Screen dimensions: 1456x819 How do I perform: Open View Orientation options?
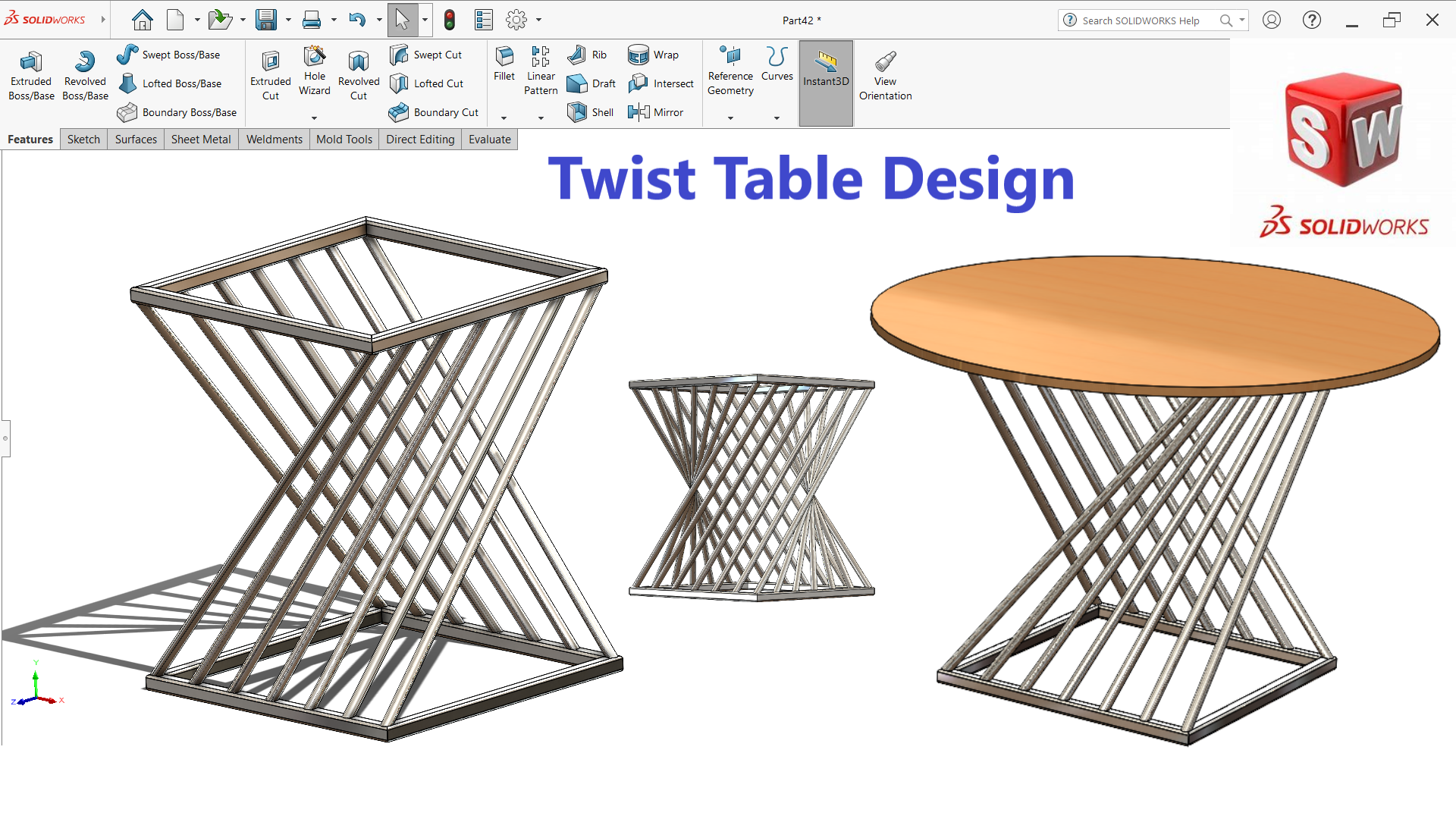click(885, 76)
